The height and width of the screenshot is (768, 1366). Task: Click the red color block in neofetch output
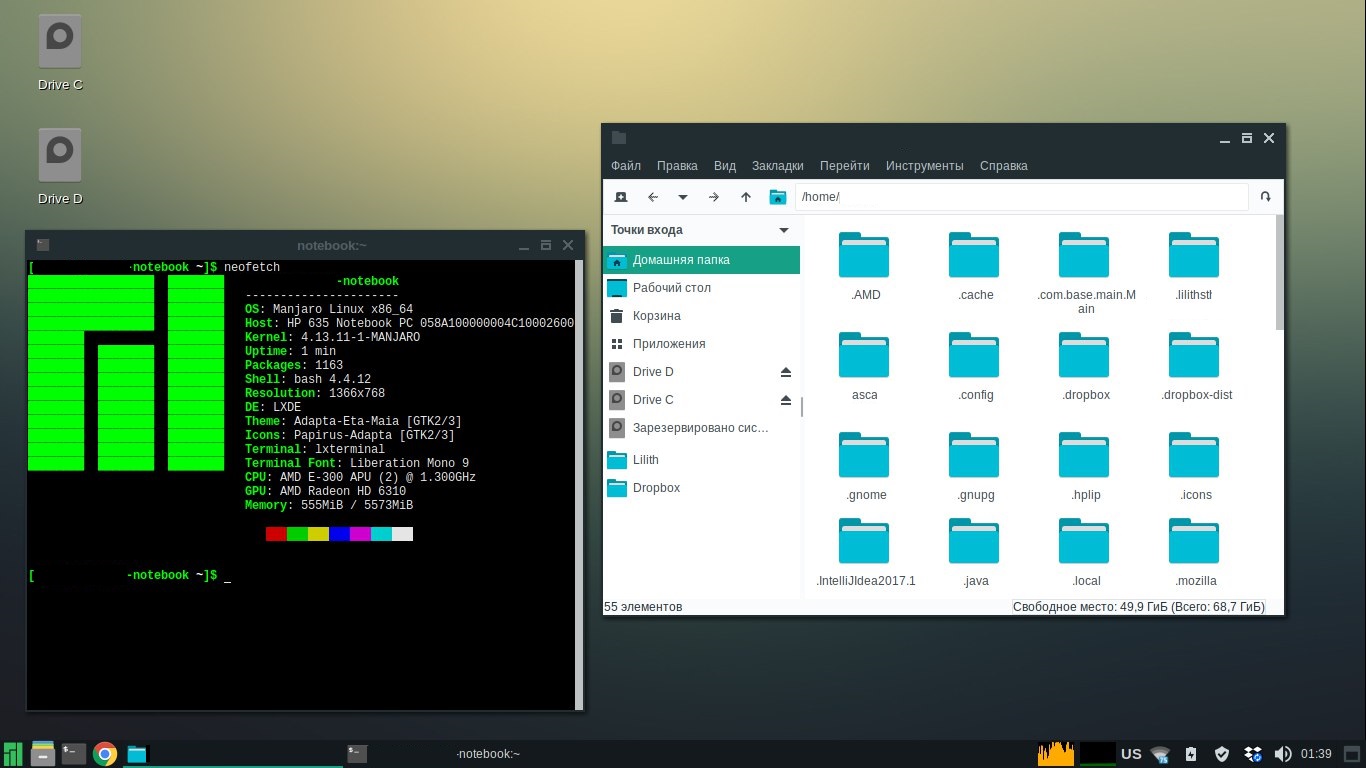tap(276, 534)
